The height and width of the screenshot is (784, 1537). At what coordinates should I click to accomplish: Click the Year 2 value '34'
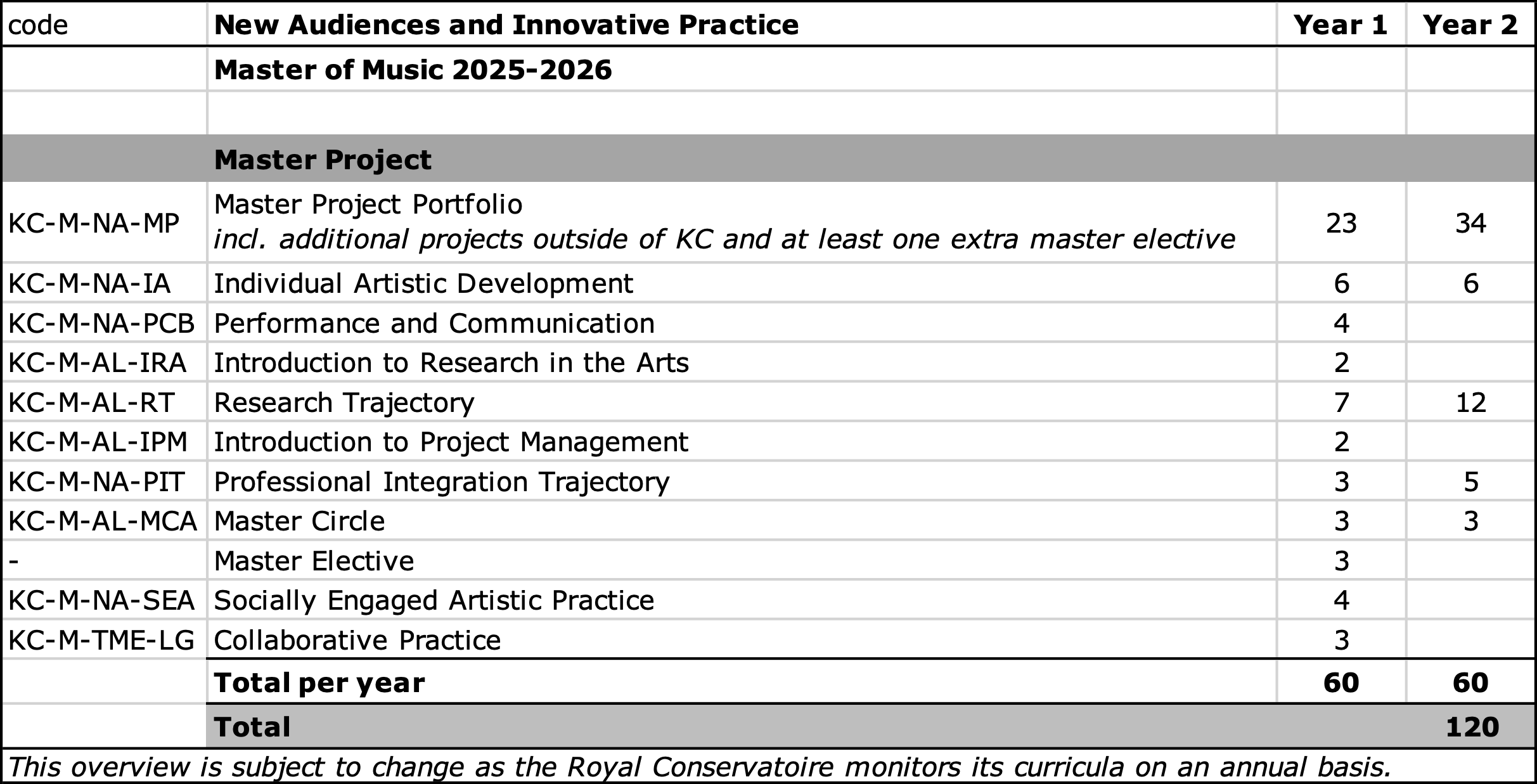[1470, 223]
